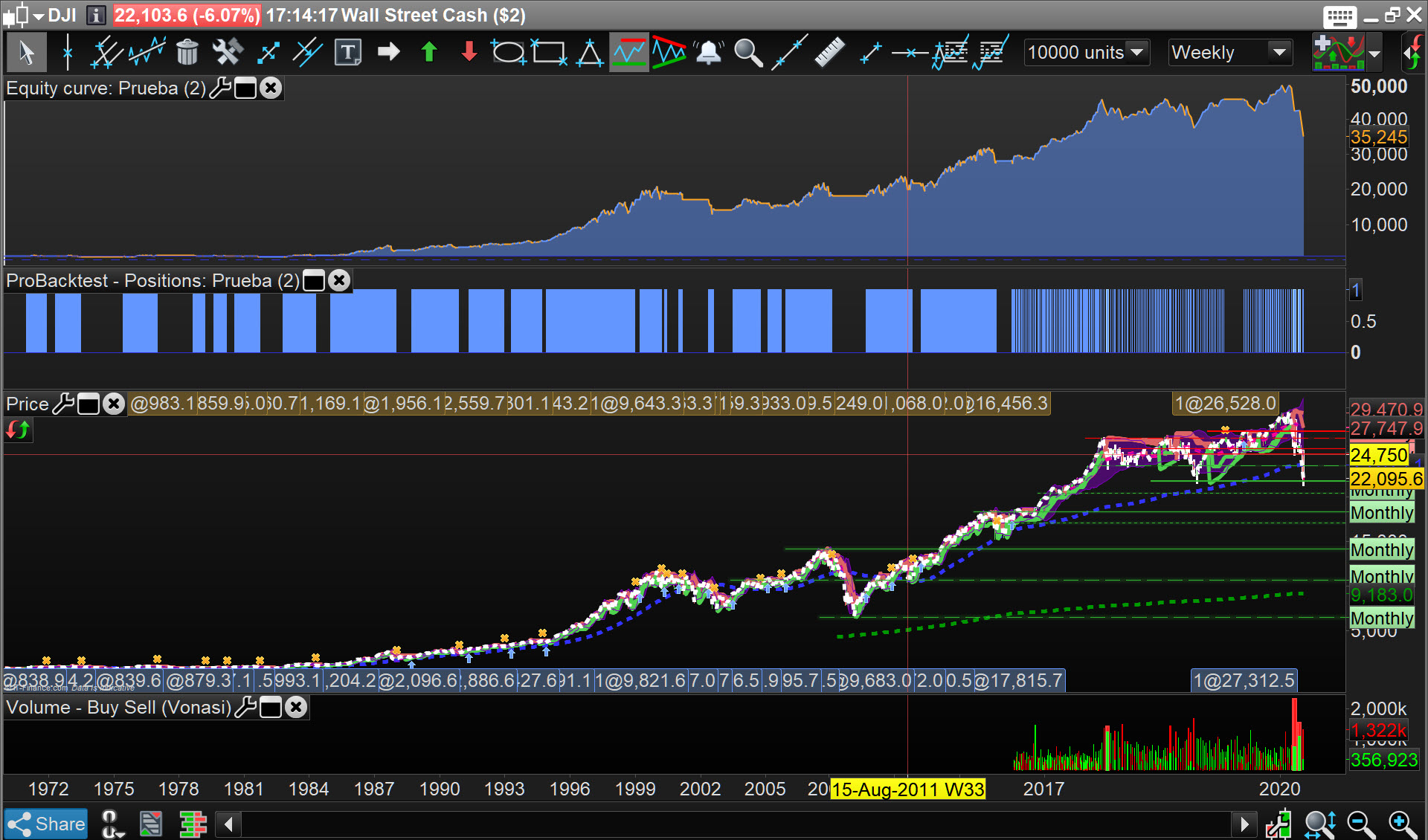
Task: Close the Volume Buy Sell indicator panel
Action: (296, 707)
